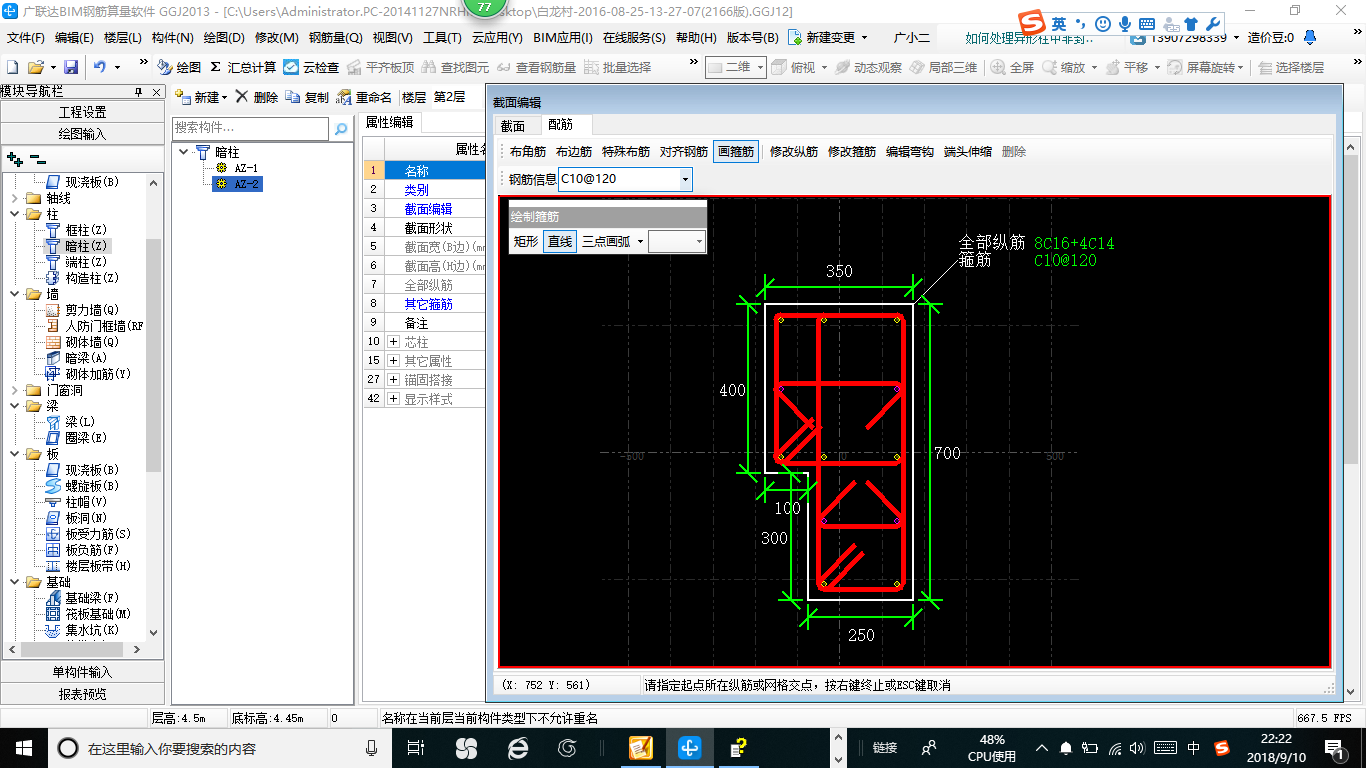The width and height of the screenshot is (1366, 768).
Task: Click the open folder icon
Action: (35, 67)
